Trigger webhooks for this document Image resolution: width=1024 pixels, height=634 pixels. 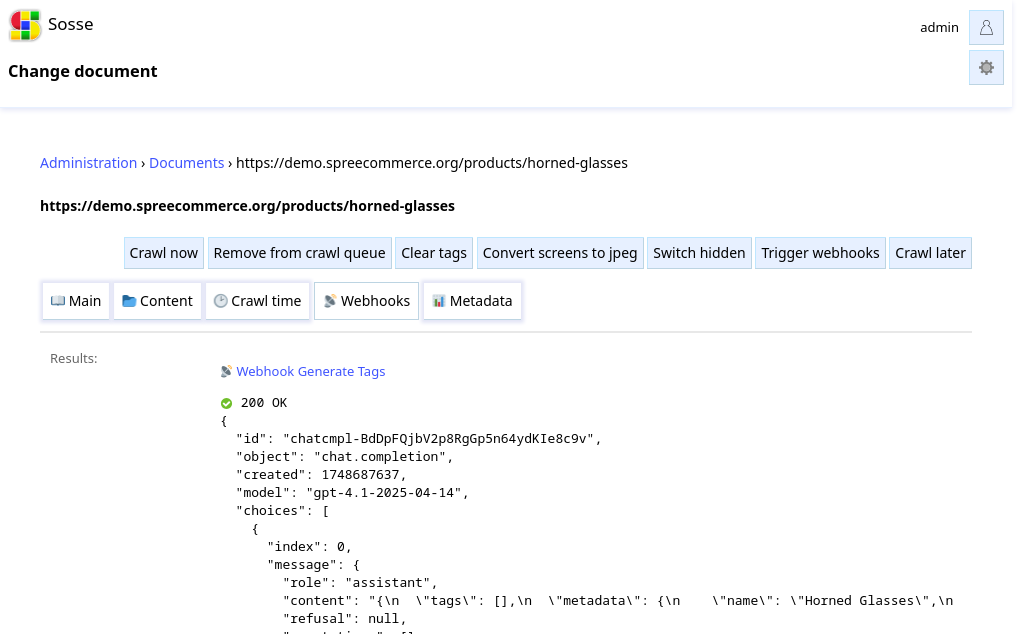coord(820,253)
